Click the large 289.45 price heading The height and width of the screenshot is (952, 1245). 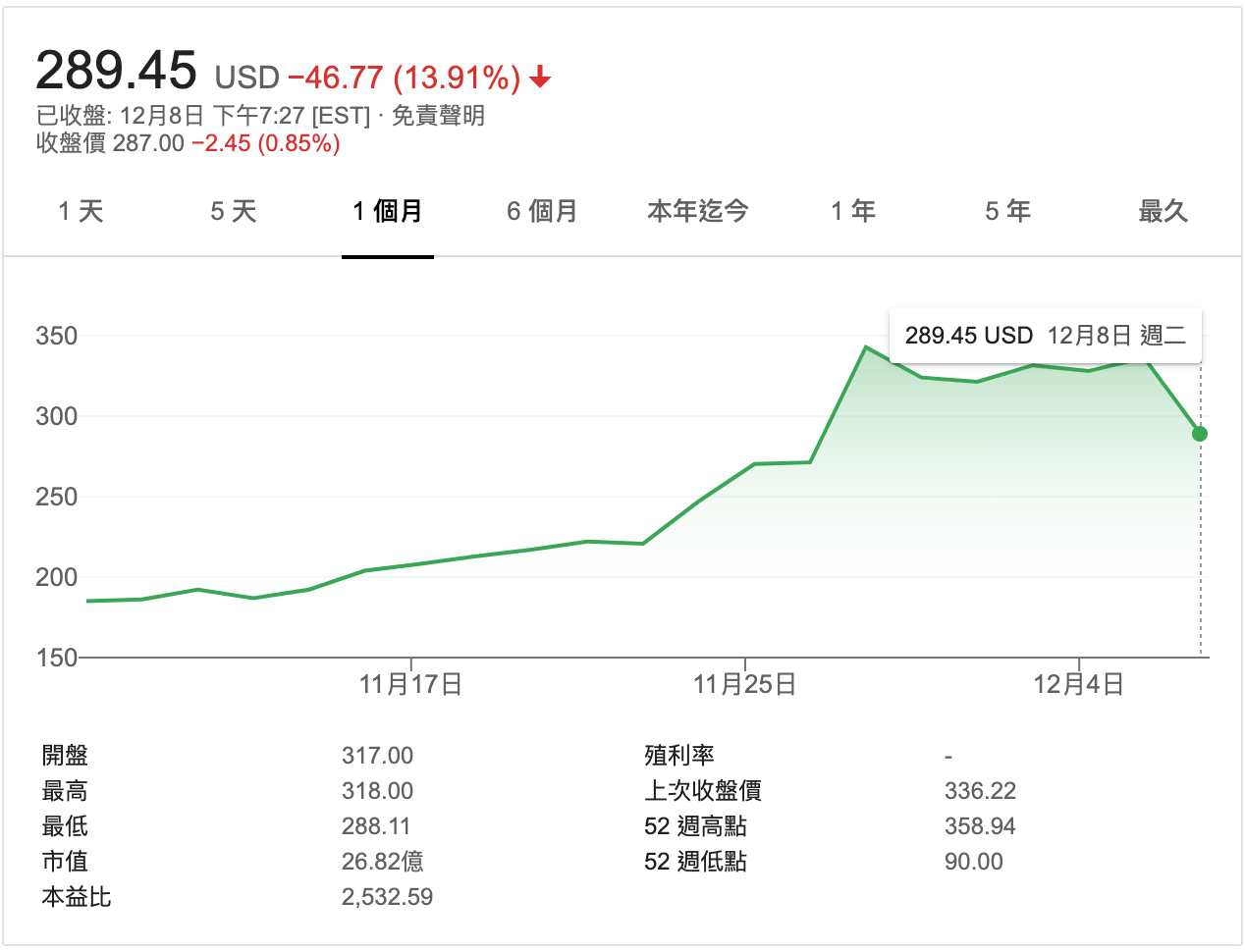pos(116,71)
